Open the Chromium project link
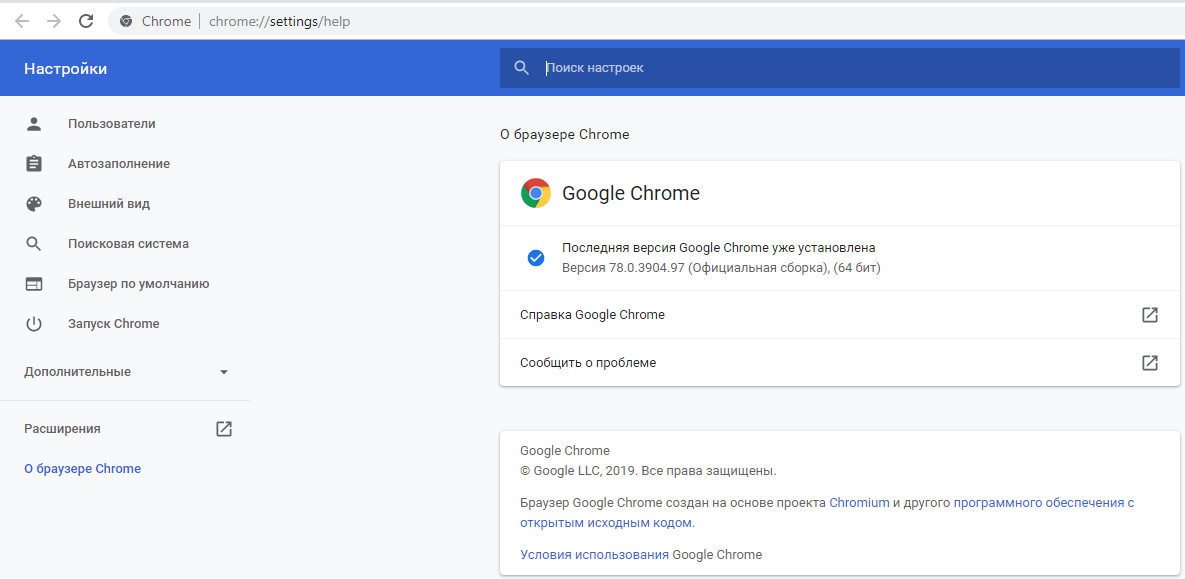 tap(859, 503)
